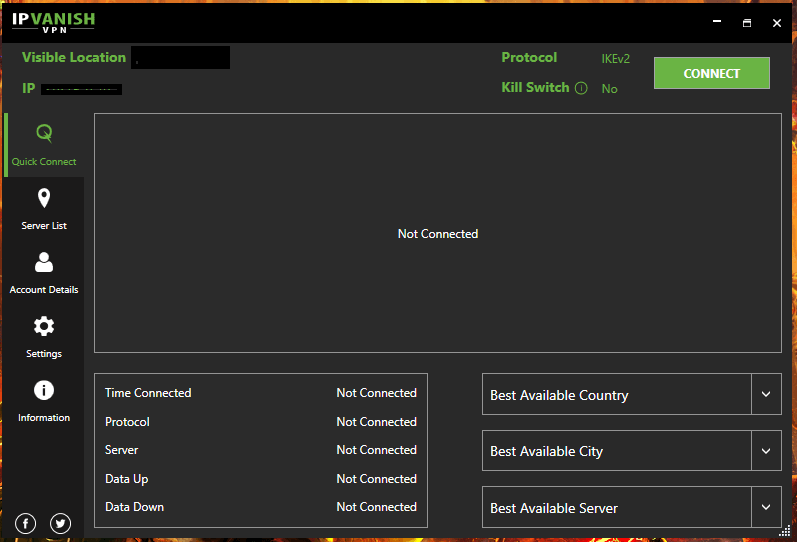The image size is (797, 542).
Task: Click the Server row label in stats
Action: (121, 450)
